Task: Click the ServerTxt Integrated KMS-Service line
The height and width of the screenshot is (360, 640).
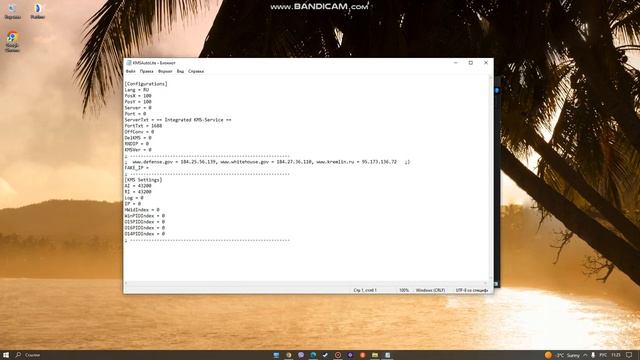Action: [x=178, y=120]
